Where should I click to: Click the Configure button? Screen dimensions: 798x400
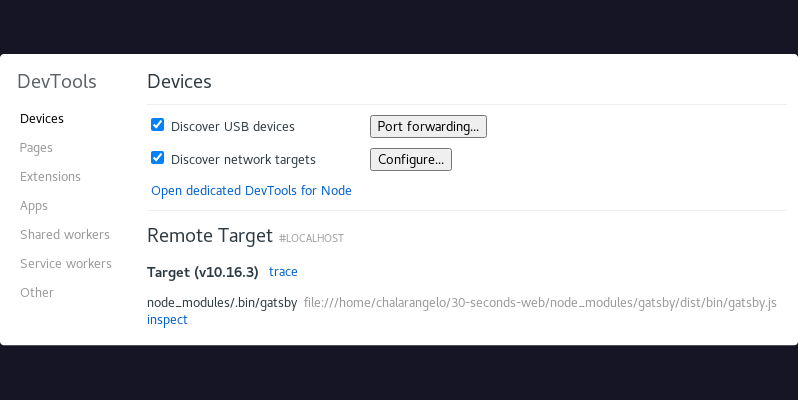tap(410, 159)
